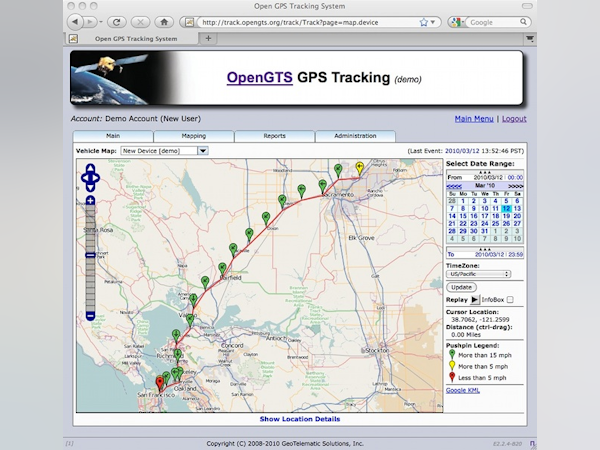Viewport: 600px width, 450px height.
Task: Click the Logout link
Action: 514,119
